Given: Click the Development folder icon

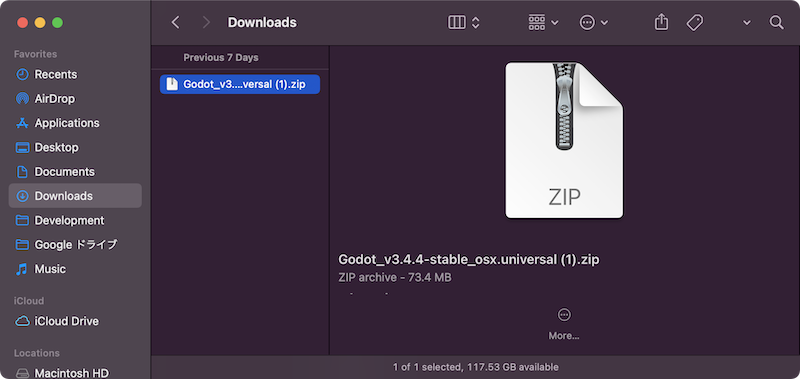Looking at the screenshot, I should click(x=22, y=220).
